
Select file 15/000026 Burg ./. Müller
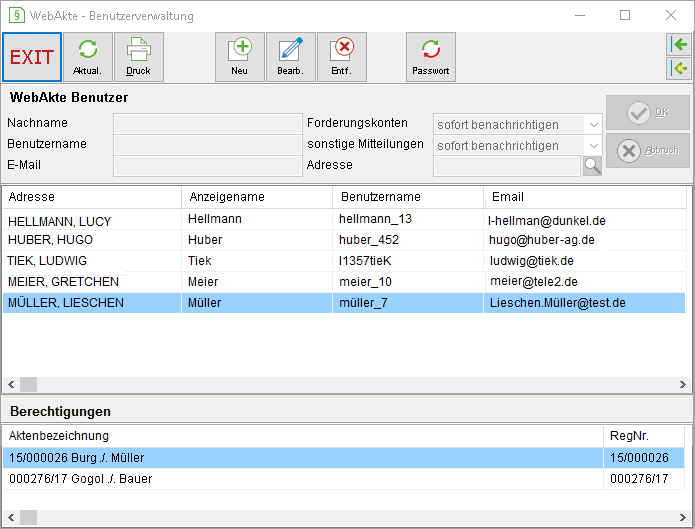pos(303,458)
